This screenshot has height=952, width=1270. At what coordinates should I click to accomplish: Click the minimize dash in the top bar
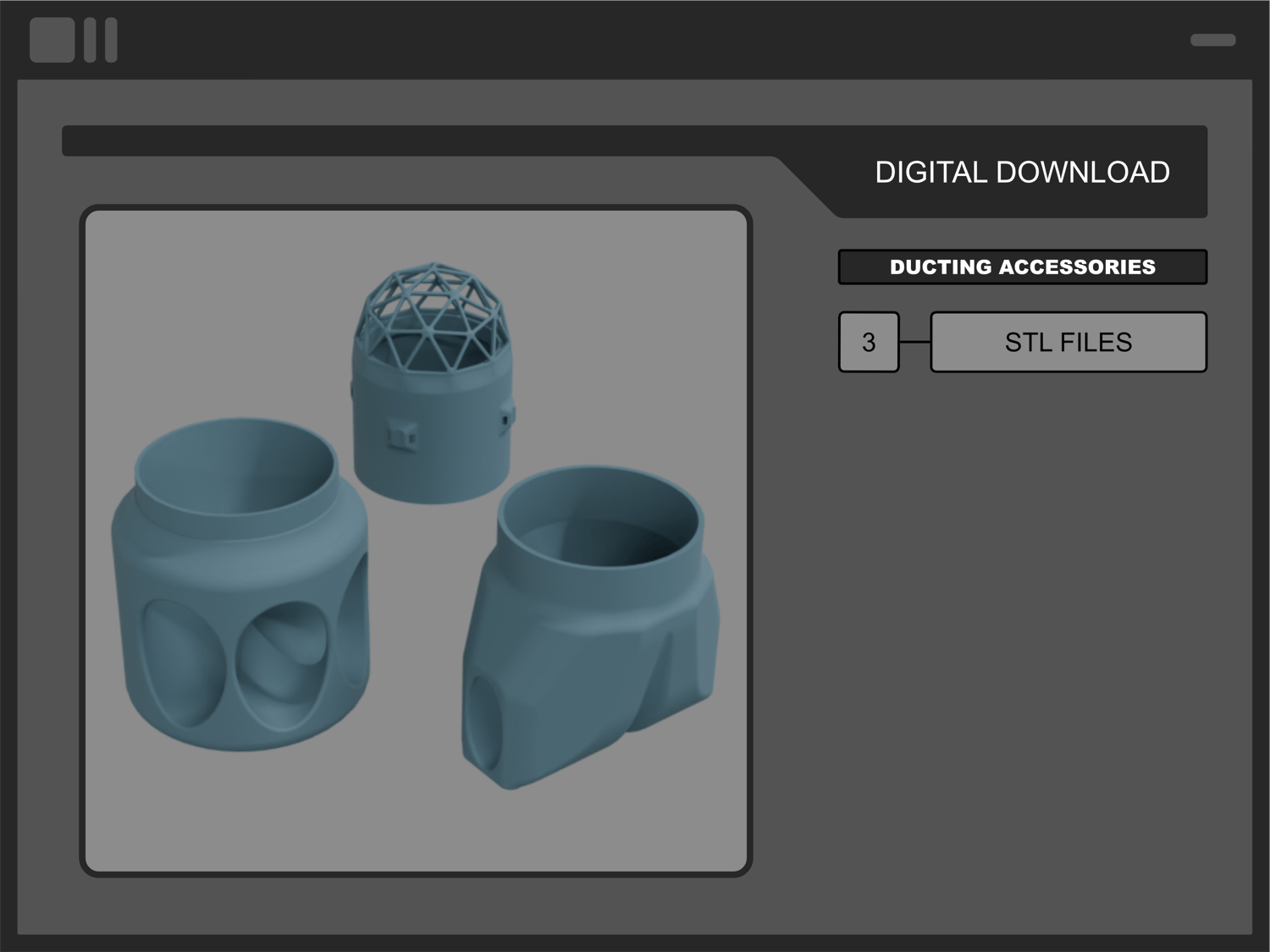[1213, 40]
